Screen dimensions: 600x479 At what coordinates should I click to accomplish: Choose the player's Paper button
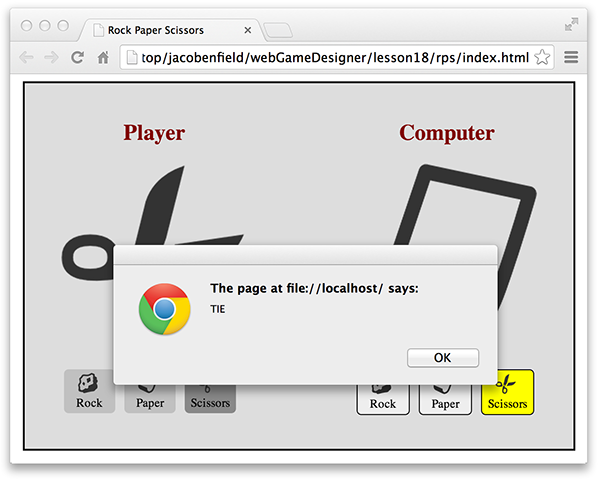pyautogui.click(x=150, y=398)
